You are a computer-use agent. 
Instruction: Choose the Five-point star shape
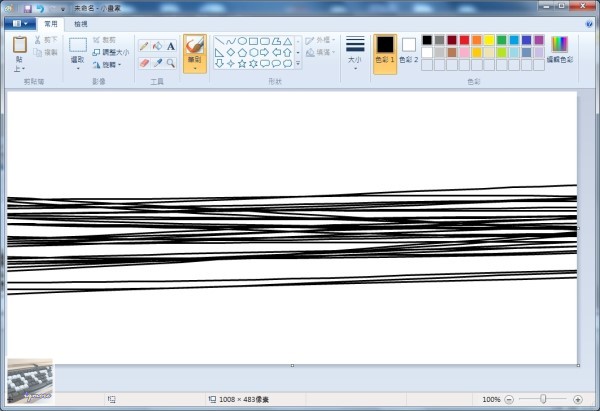coord(242,64)
